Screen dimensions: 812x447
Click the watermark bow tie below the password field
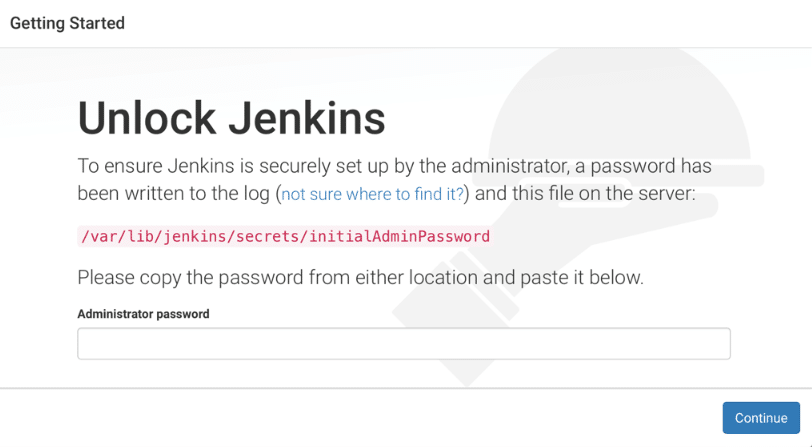[x=466, y=374]
